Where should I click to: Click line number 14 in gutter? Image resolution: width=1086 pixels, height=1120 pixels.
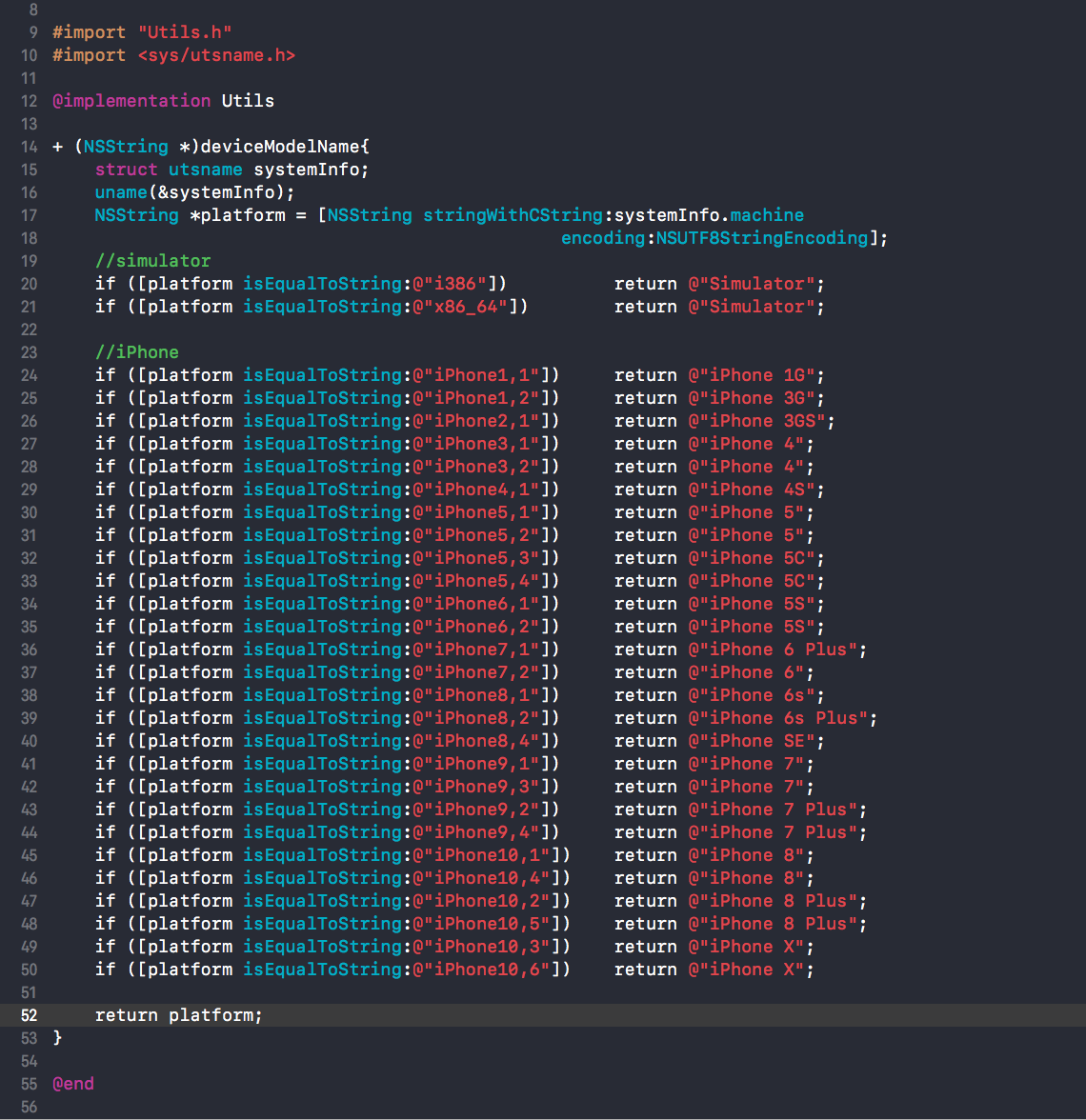click(x=29, y=147)
